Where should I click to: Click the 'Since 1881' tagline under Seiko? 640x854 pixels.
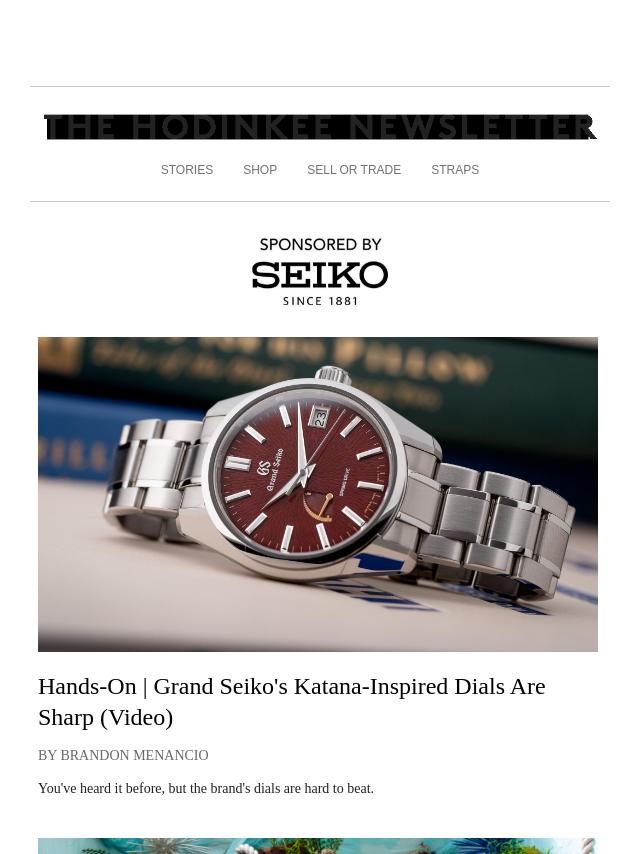(320, 301)
